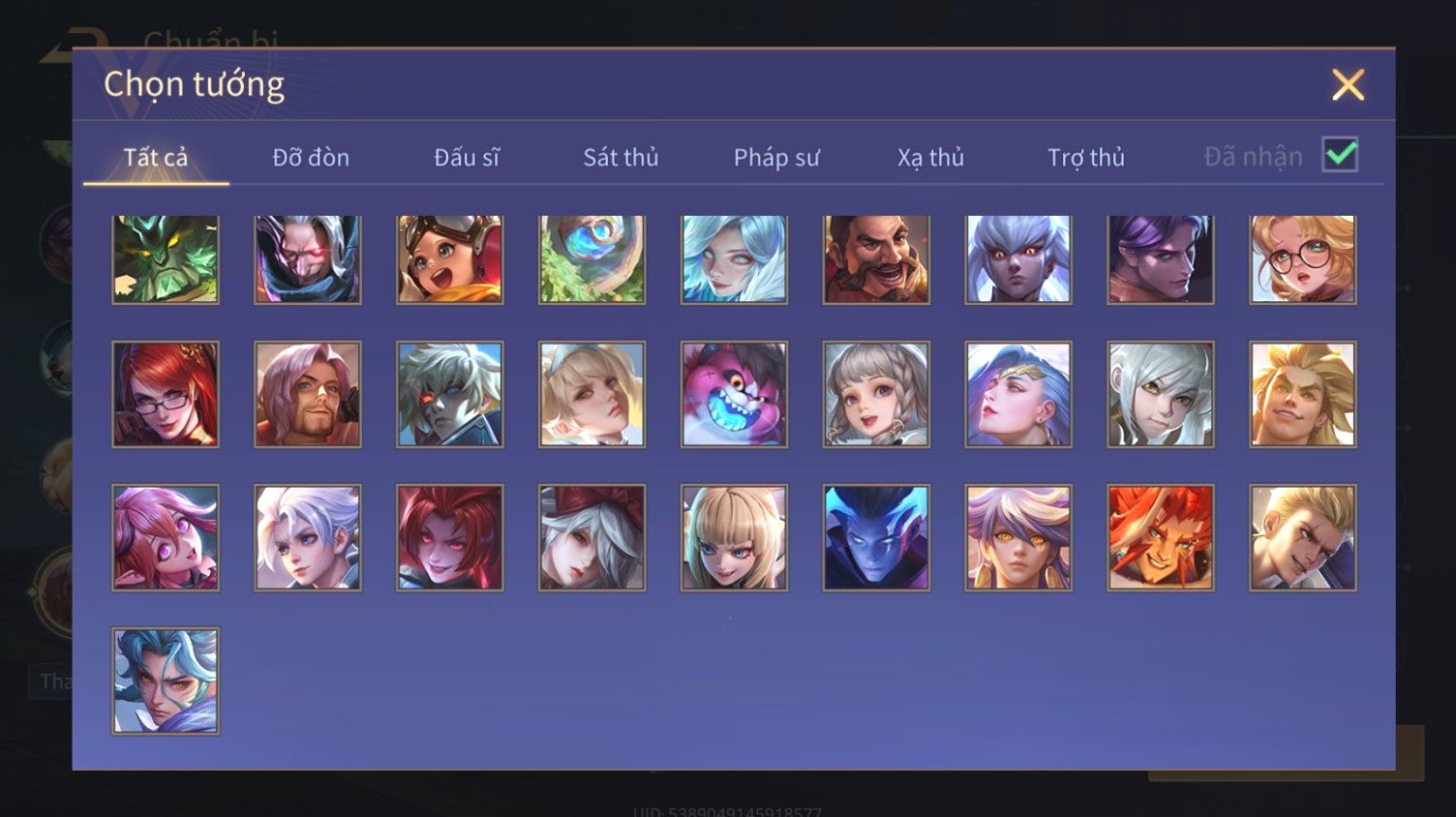
Task: Switch to the Đỡ đòn tab
Action: [311, 157]
